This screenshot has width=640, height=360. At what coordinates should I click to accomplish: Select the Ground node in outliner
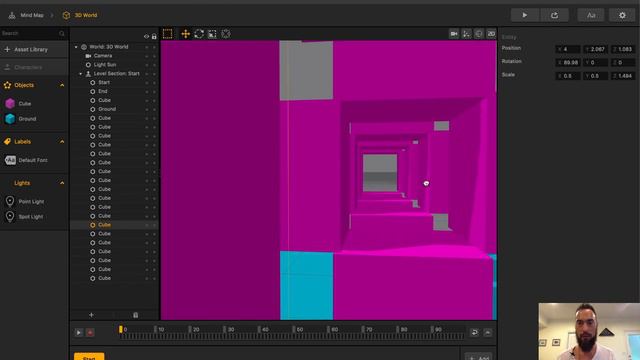(x=107, y=109)
